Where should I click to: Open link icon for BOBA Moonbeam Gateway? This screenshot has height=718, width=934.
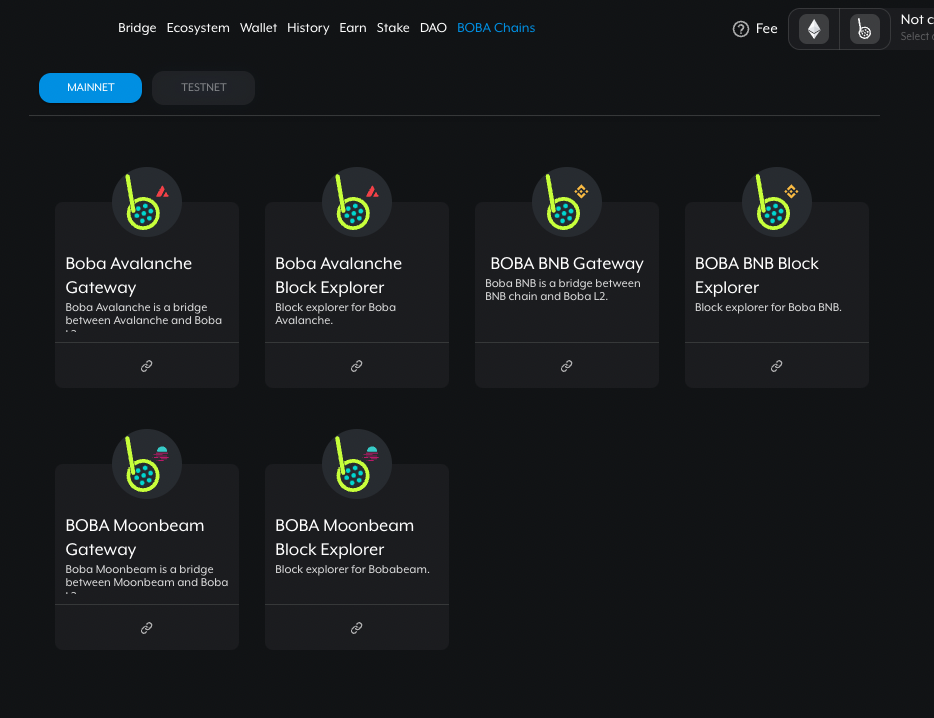(147, 628)
